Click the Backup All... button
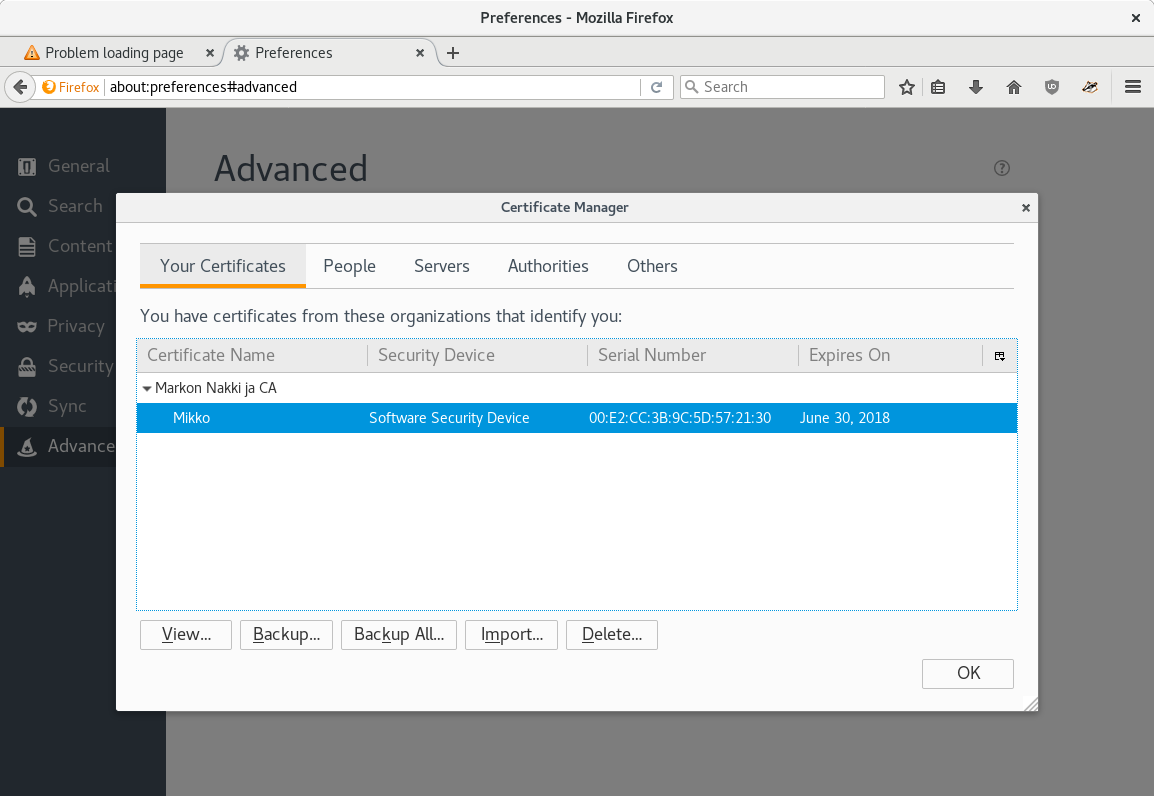This screenshot has height=796, width=1154. click(399, 635)
